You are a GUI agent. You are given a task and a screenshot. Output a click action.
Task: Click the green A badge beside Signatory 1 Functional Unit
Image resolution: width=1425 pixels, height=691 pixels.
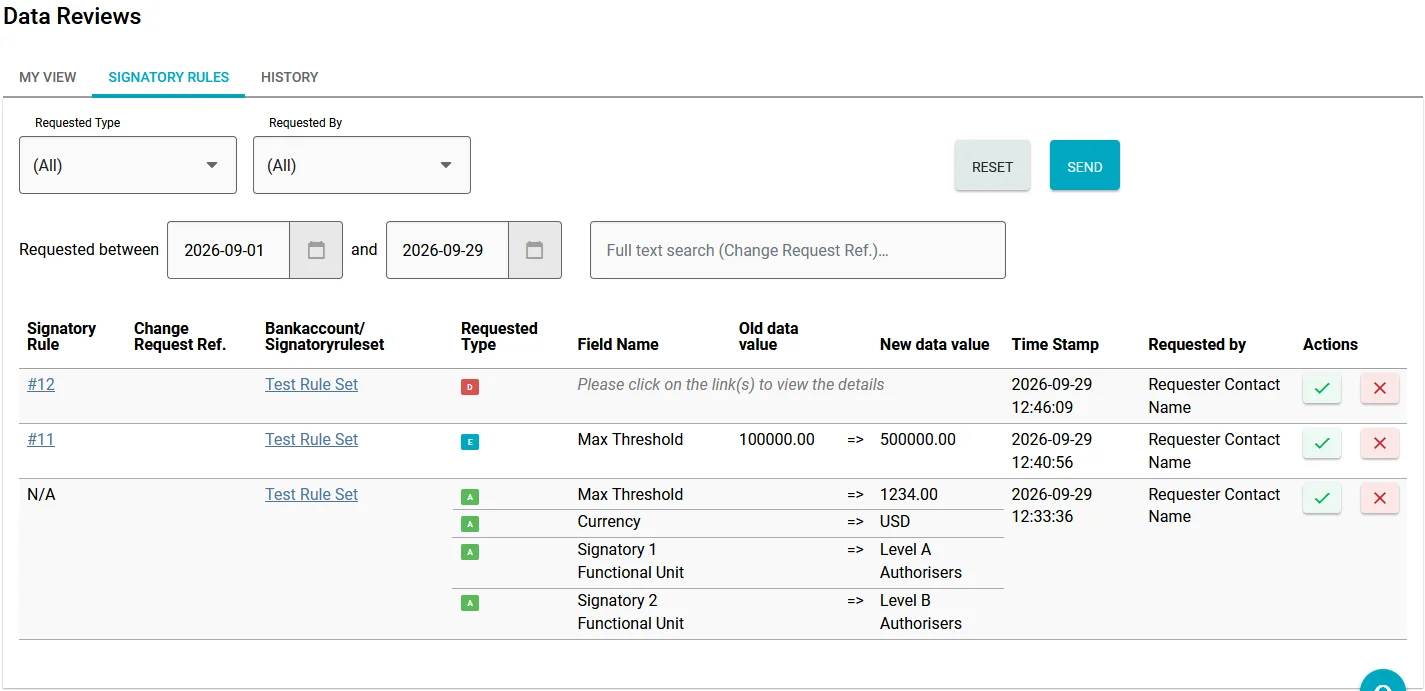(470, 551)
